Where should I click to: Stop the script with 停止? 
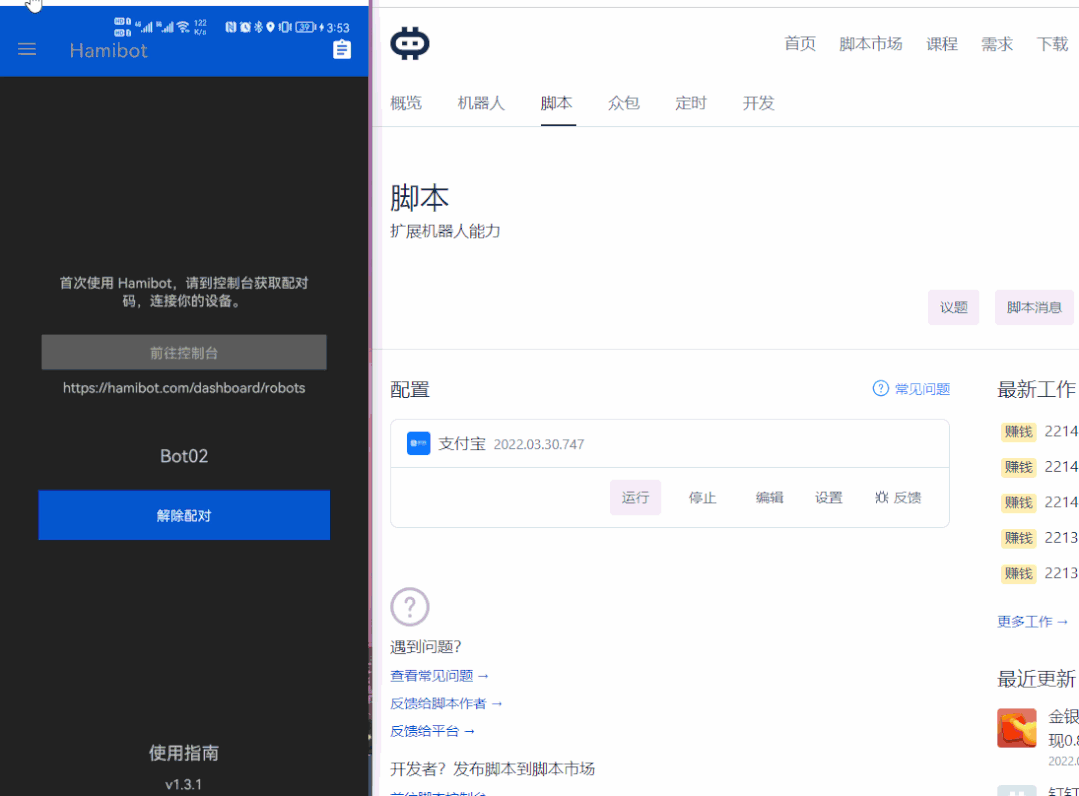(702, 497)
